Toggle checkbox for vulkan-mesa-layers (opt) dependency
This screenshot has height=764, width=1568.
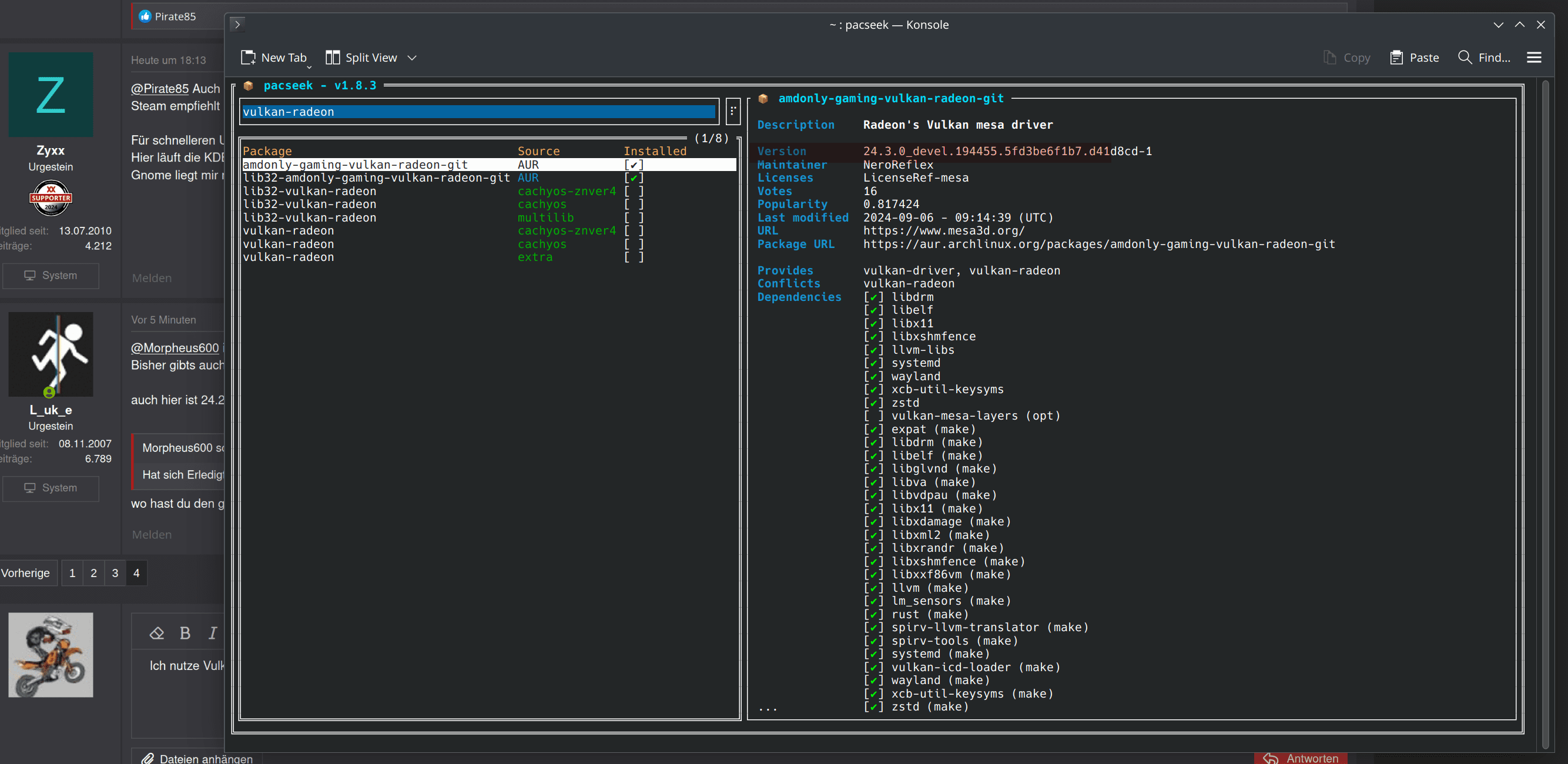pos(873,417)
